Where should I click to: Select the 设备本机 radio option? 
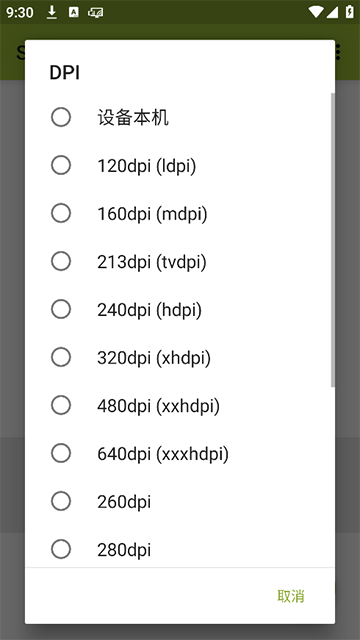click(x=180, y=118)
